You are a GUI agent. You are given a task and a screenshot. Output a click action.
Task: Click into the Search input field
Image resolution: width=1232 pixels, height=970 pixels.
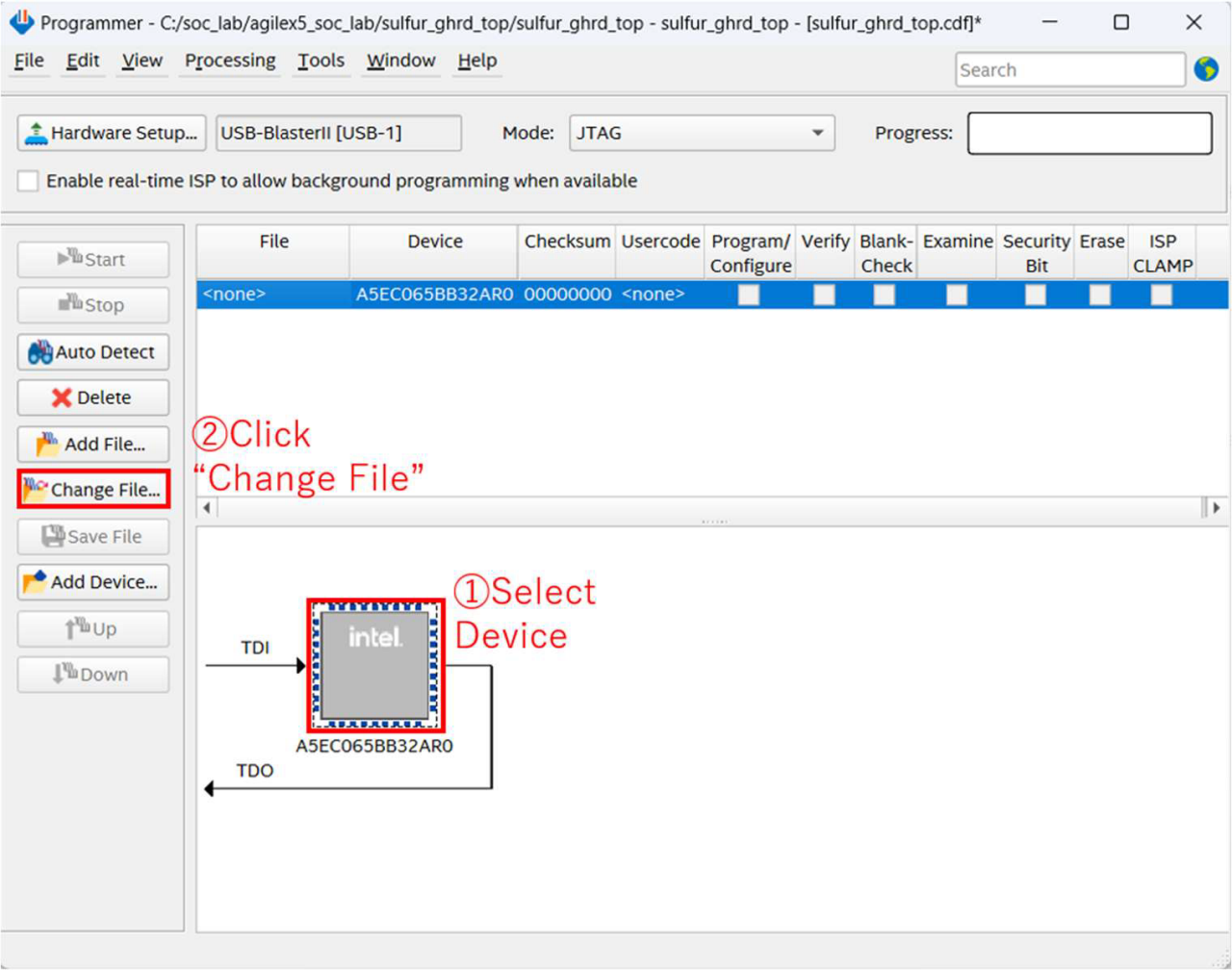point(1068,70)
